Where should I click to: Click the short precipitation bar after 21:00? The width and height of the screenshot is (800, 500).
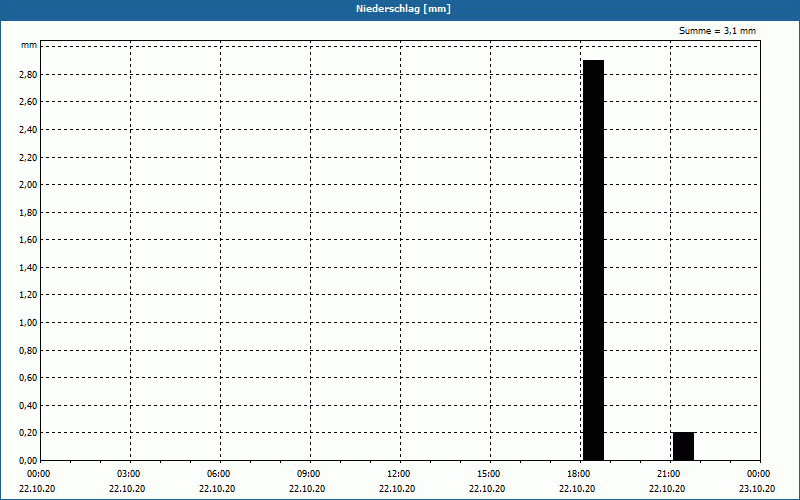pos(684,446)
